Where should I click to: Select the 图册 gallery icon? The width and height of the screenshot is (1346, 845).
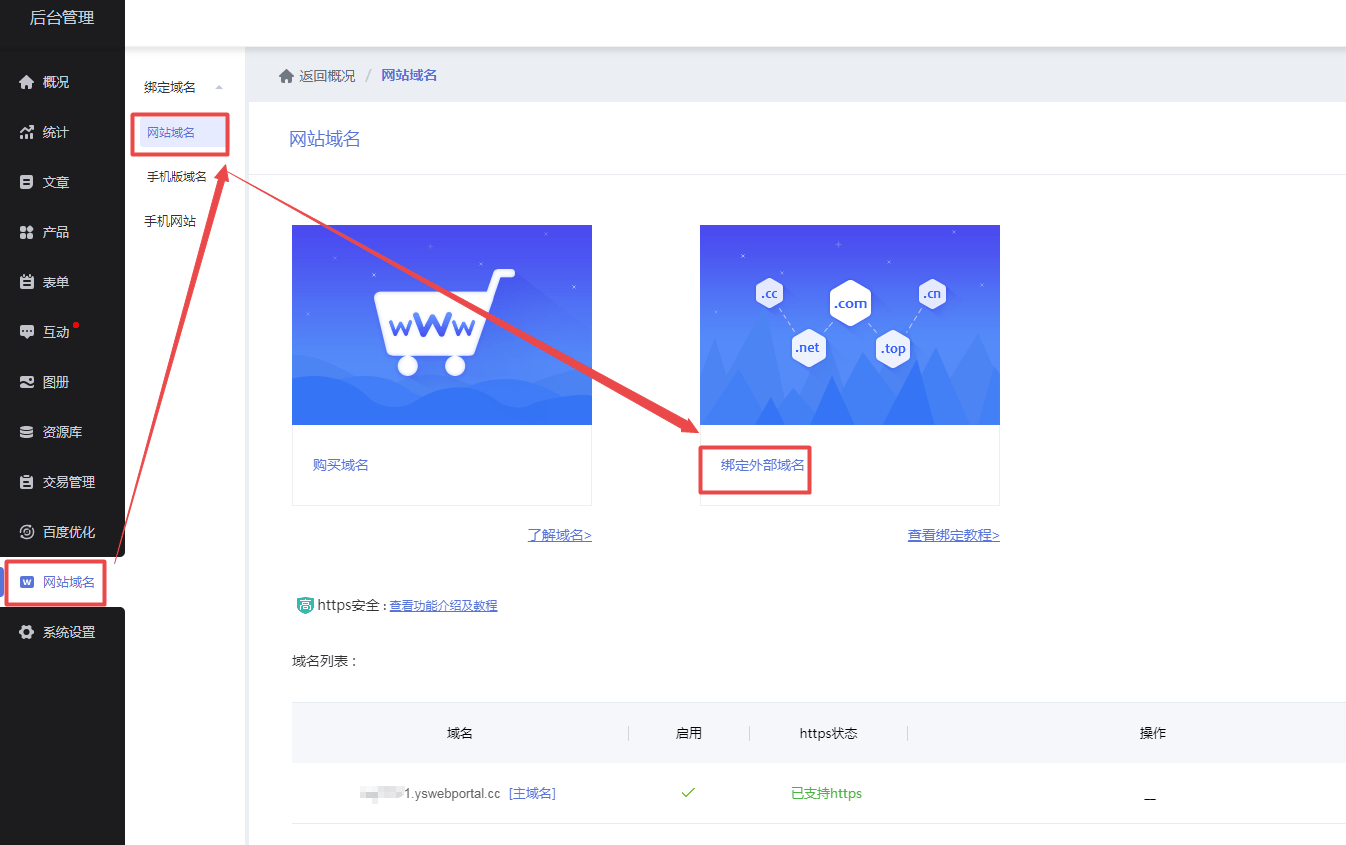coord(25,382)
